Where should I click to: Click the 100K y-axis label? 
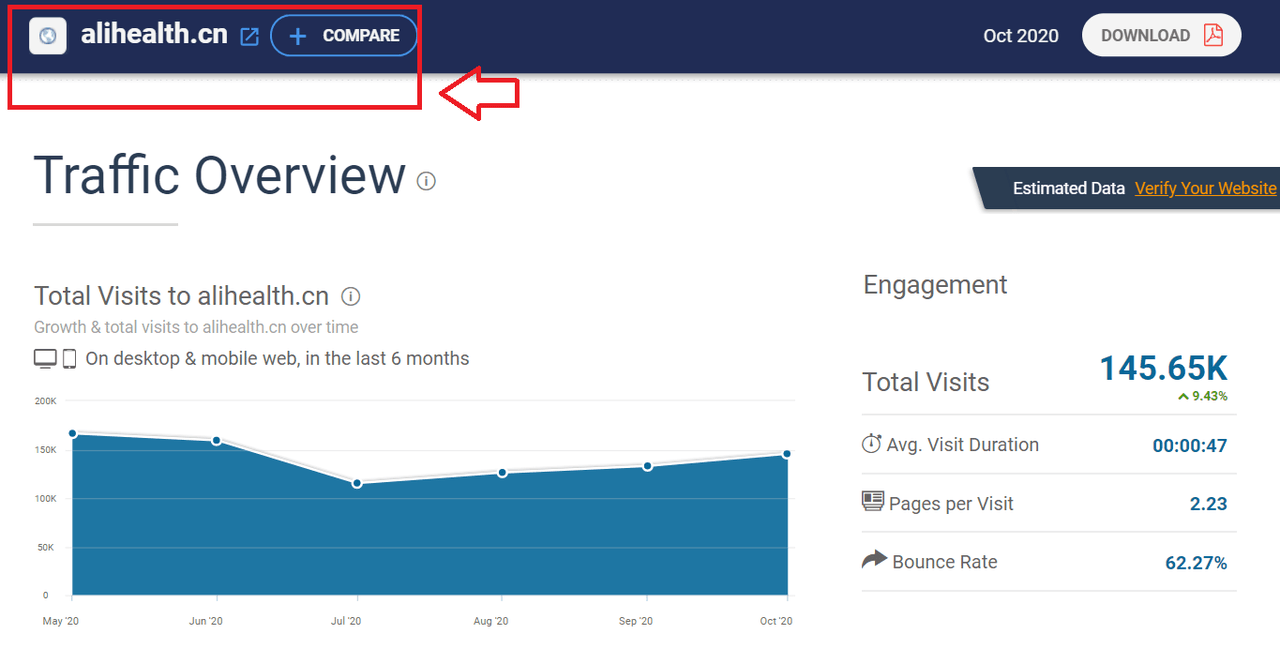(x=46, y=499)
